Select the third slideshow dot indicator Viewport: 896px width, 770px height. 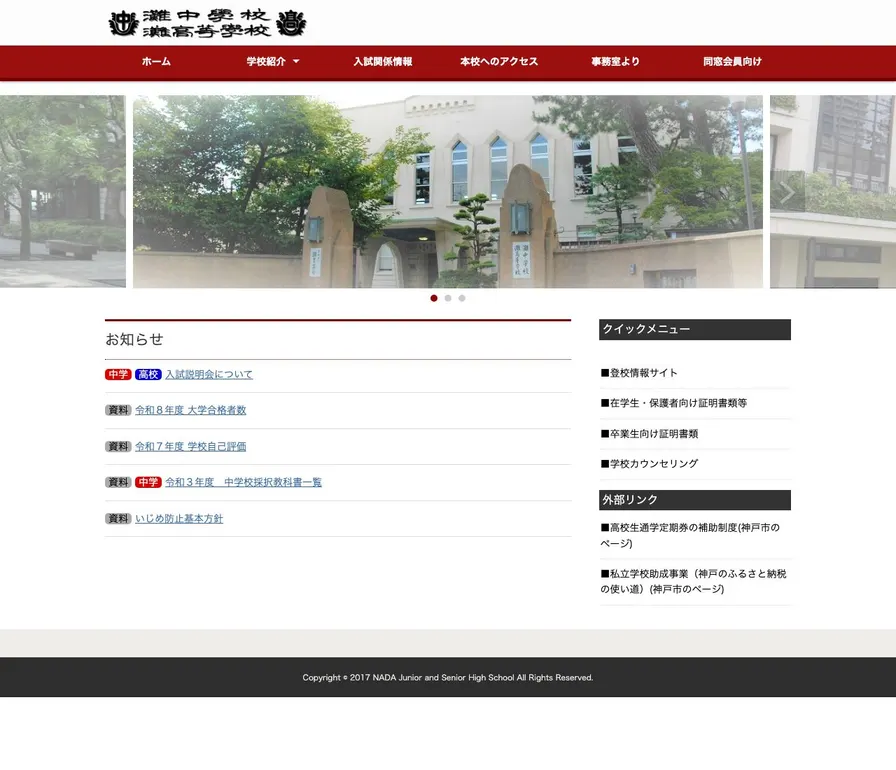pyautogui.click(x=462, y=298)
